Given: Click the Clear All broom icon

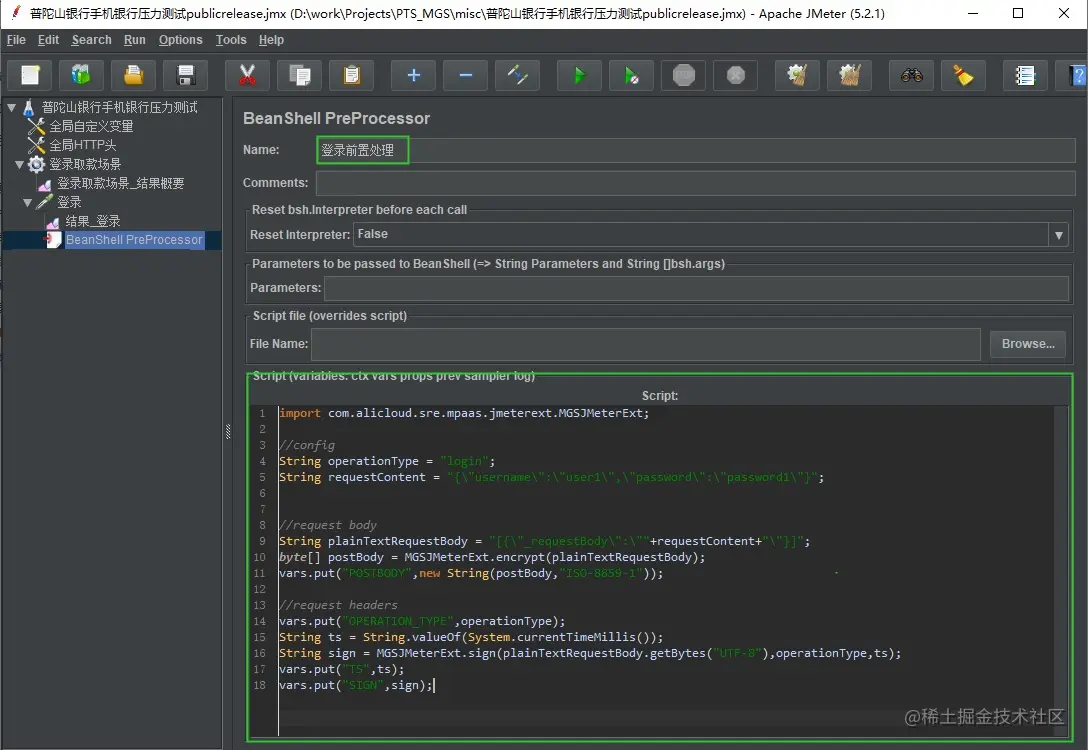Looking at the screenshot, I should (x=849, y=75).
